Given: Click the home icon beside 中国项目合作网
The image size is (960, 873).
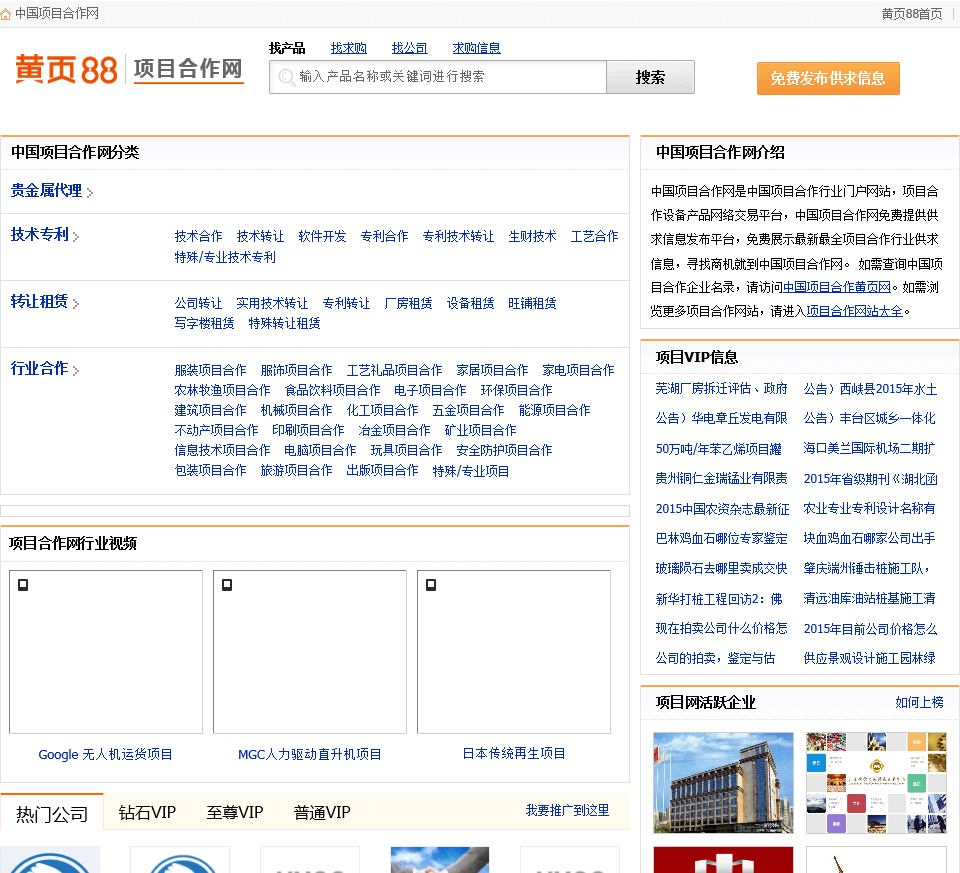Looking at the screenshot, I should coord(6,14).
